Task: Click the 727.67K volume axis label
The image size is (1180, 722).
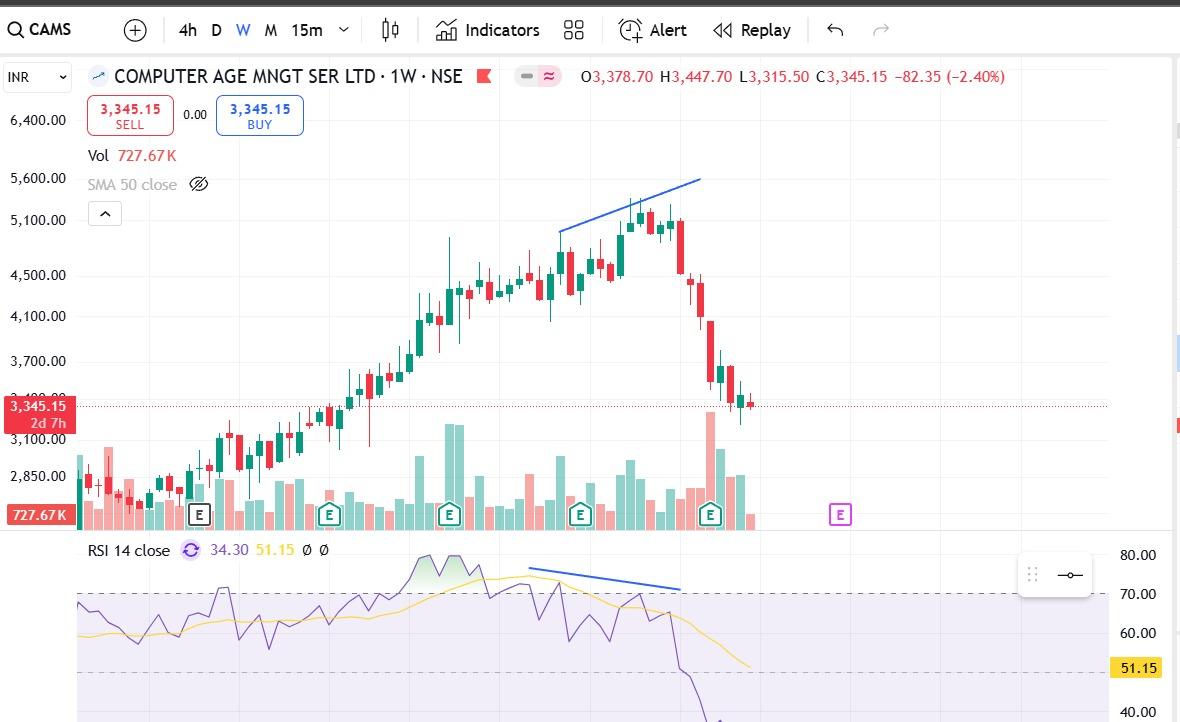Action: coord(41,515)
